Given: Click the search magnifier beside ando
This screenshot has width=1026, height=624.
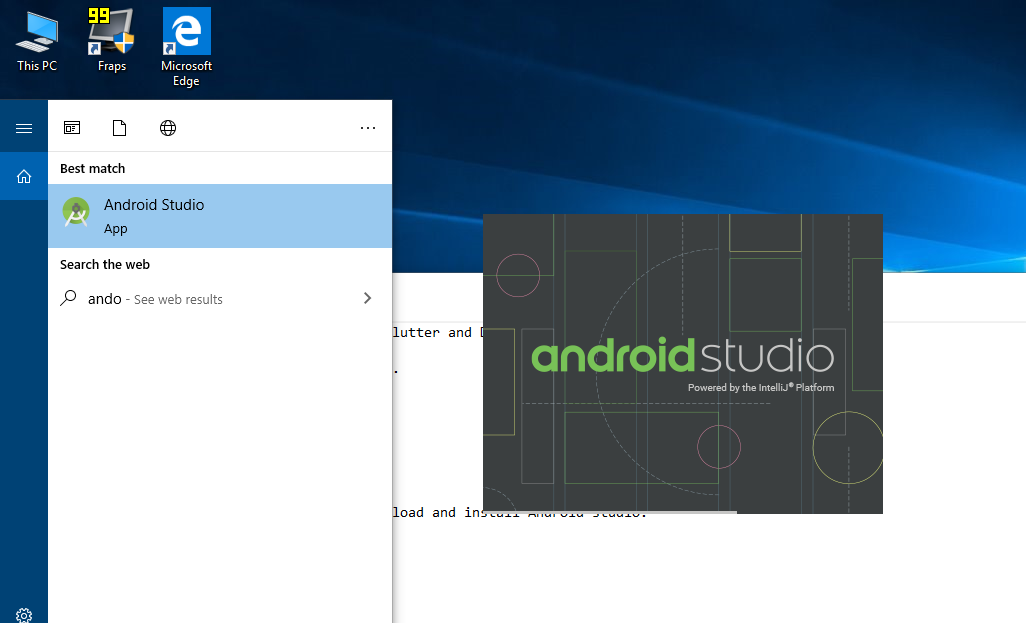Looking at the screenshot, I should pyautogui.click(x=68, y=298).
